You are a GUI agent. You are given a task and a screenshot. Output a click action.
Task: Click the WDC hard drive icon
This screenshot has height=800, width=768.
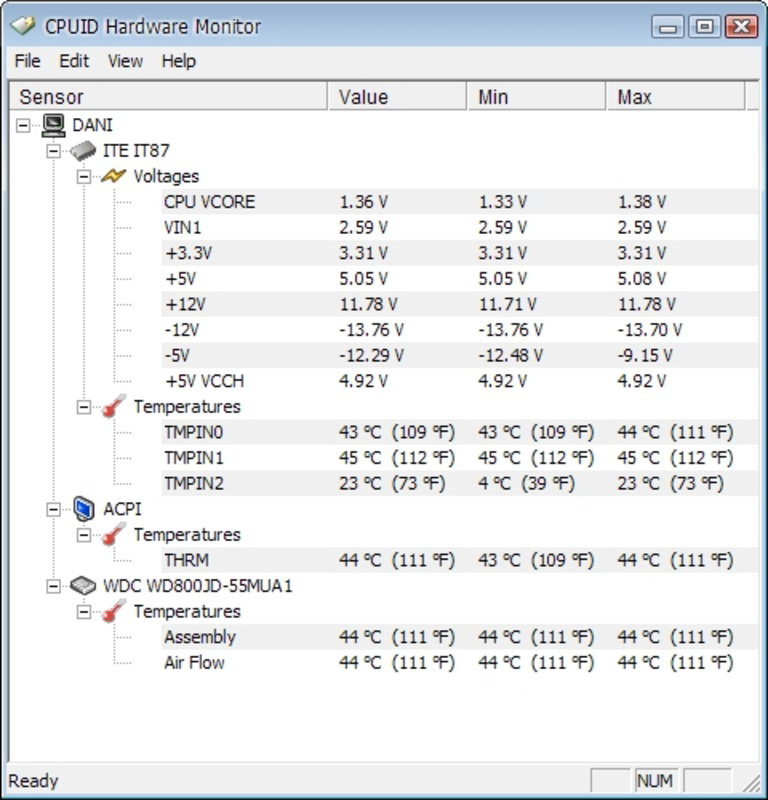coord(83,586)
